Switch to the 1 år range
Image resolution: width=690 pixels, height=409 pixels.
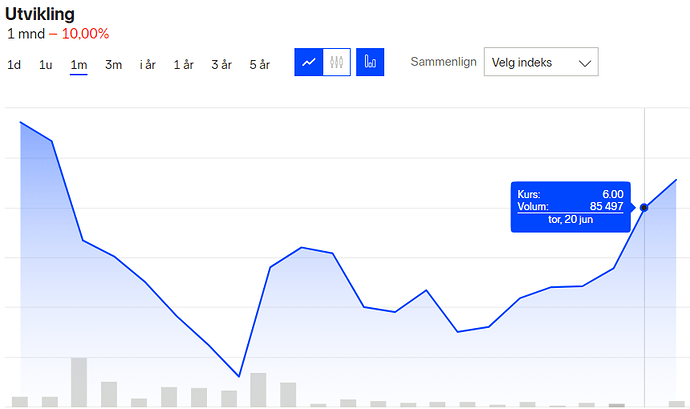(x=183, y=65)
